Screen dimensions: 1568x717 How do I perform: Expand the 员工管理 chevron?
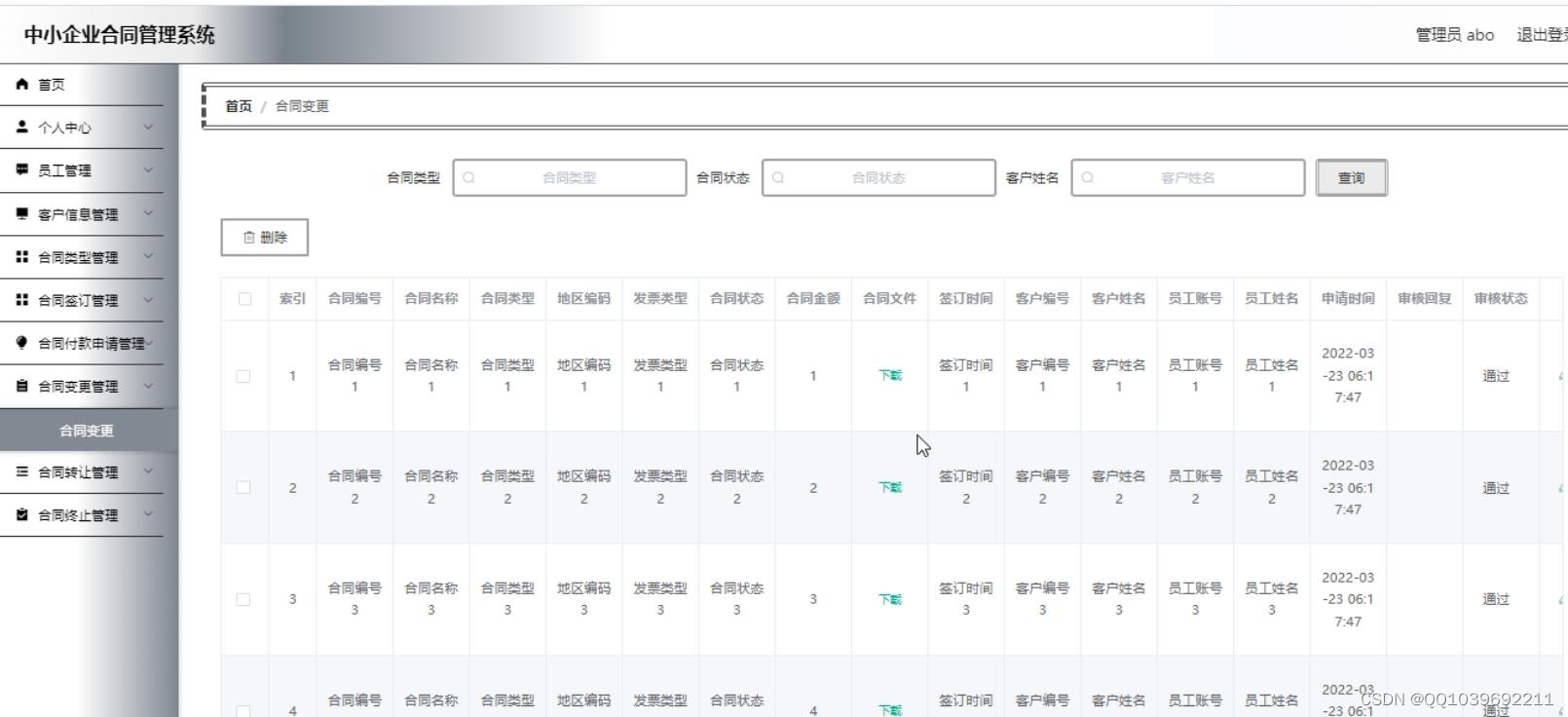148,170
